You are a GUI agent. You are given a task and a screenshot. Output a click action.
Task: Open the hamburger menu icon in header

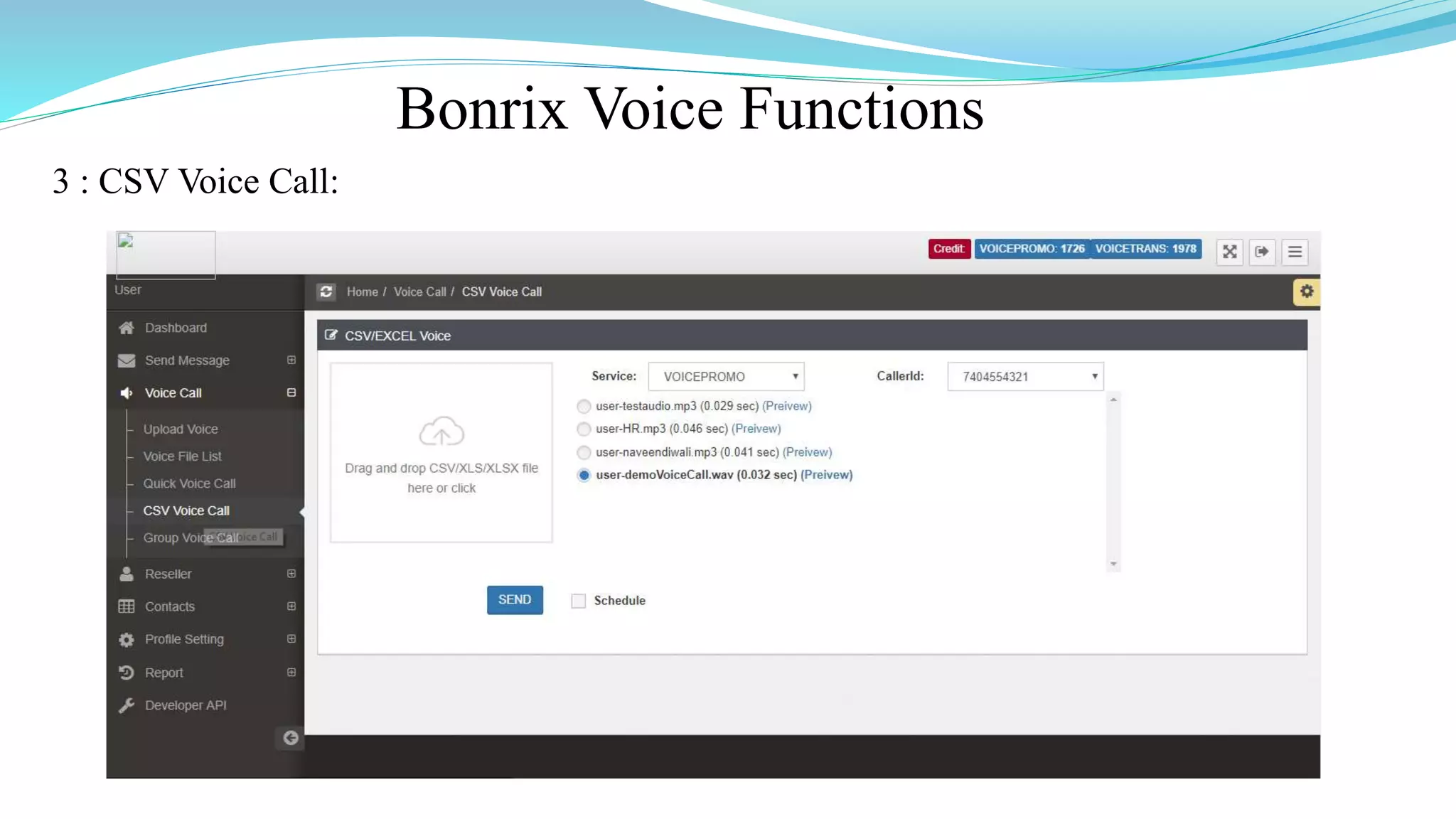pyautogui.click(x=1295, y=252)
